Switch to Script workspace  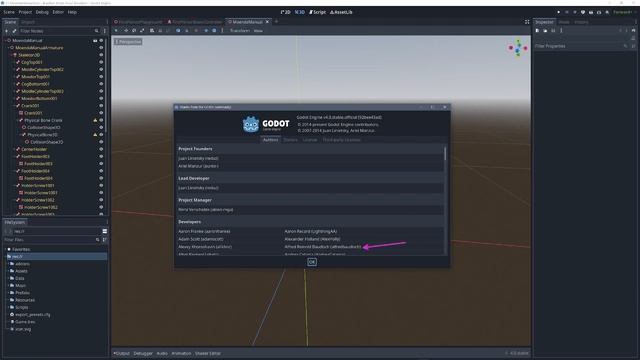pyautogui.click(x=317, y=12)
